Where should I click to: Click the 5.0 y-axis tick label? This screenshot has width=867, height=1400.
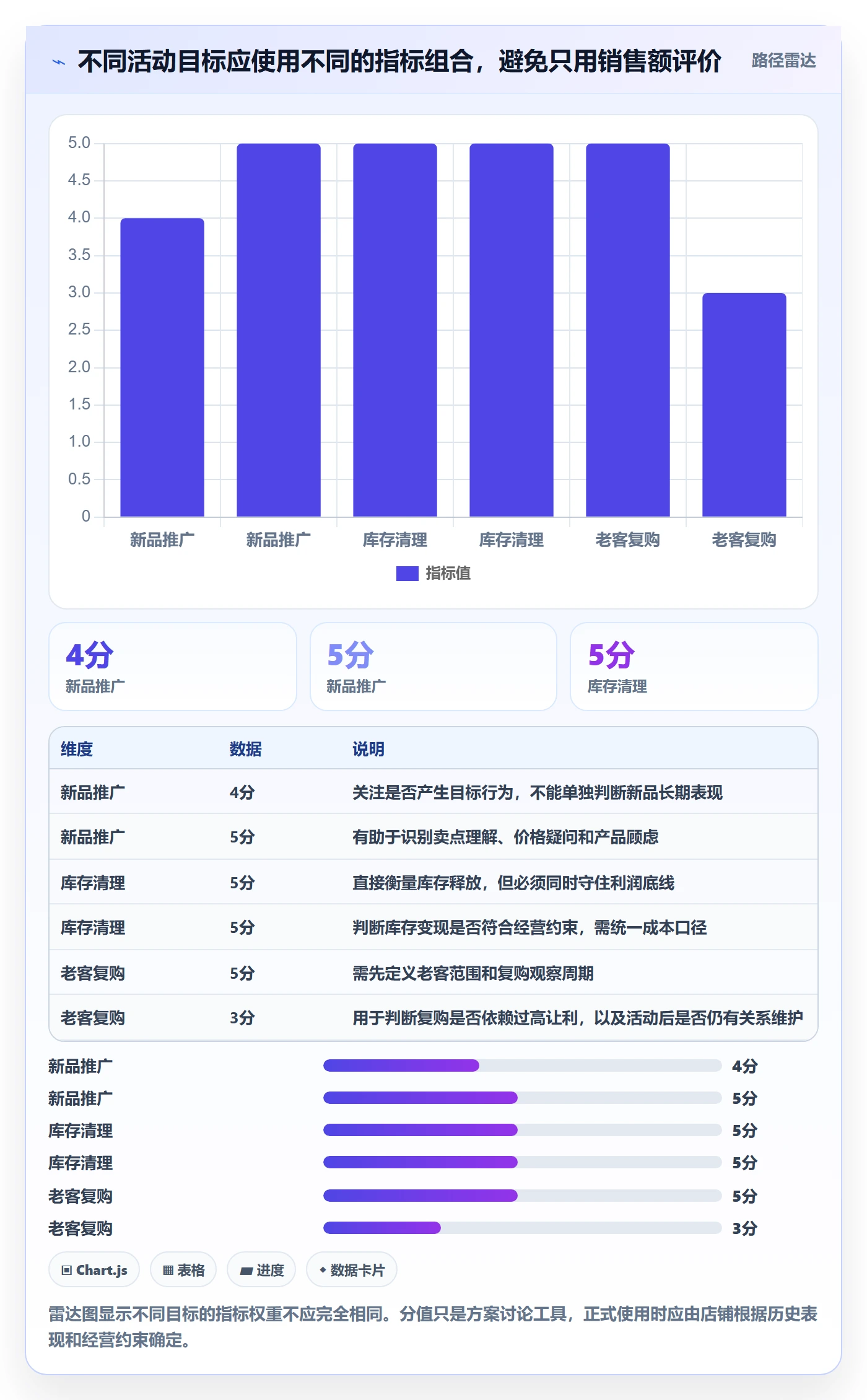(x=79, y=142)
